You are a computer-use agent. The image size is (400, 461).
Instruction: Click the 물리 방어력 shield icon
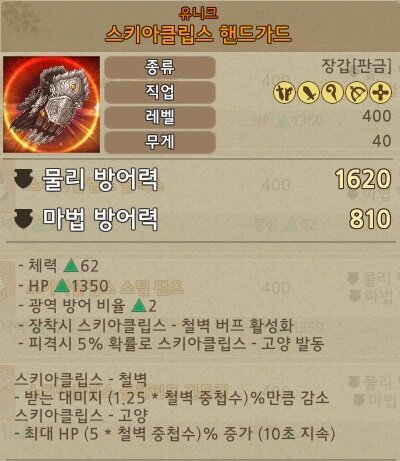24,178
